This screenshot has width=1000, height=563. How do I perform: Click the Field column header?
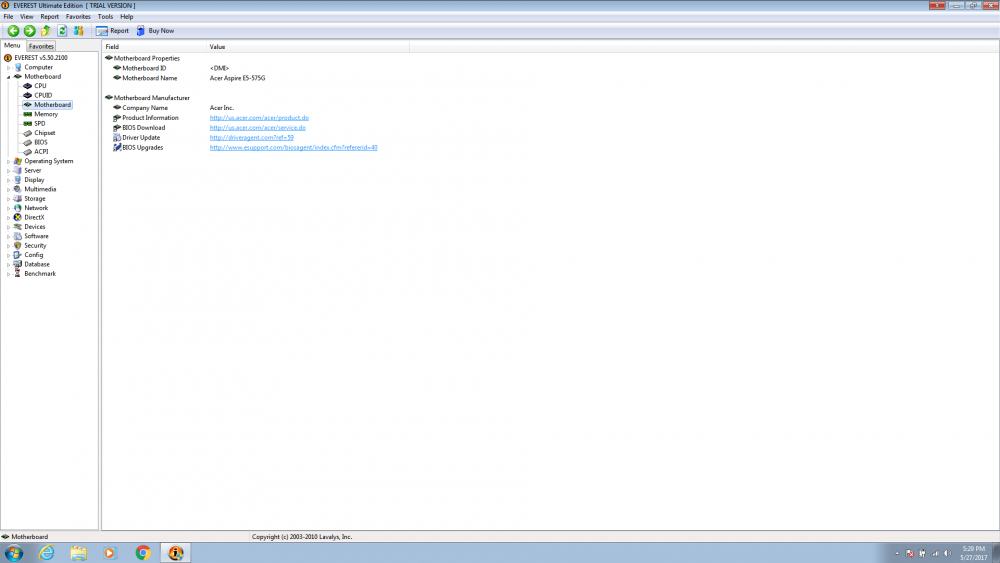tap(154, 47)
